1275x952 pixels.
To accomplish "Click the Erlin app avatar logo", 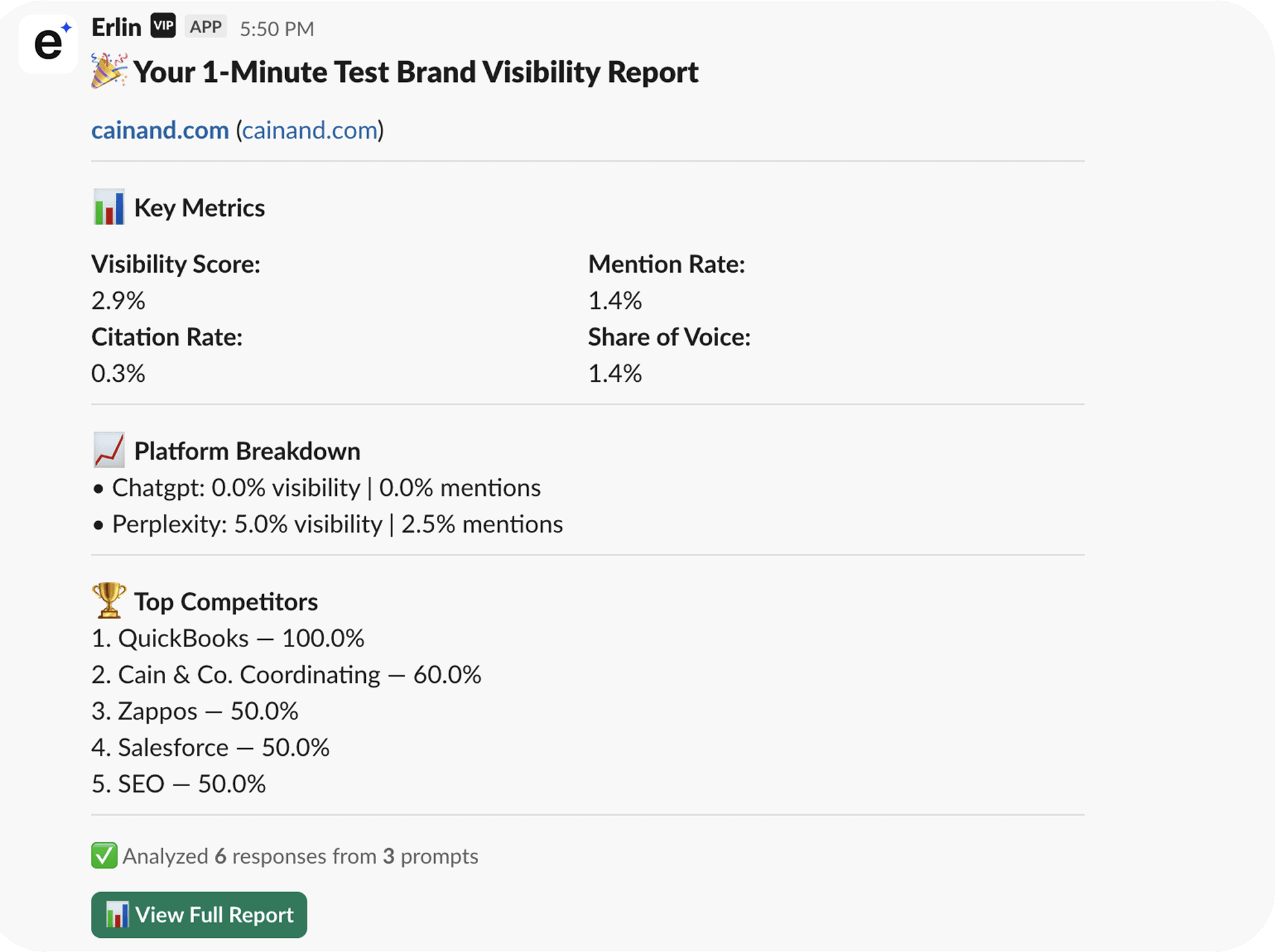I will pyautogui.click(x=49, y=44).
